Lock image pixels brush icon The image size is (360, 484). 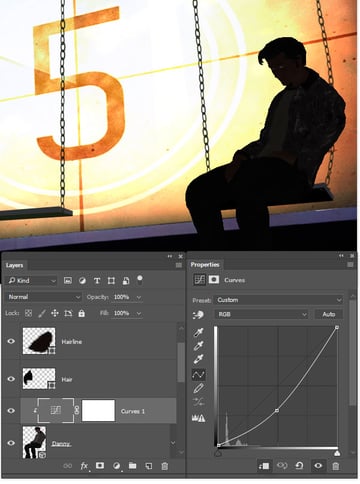42,313
